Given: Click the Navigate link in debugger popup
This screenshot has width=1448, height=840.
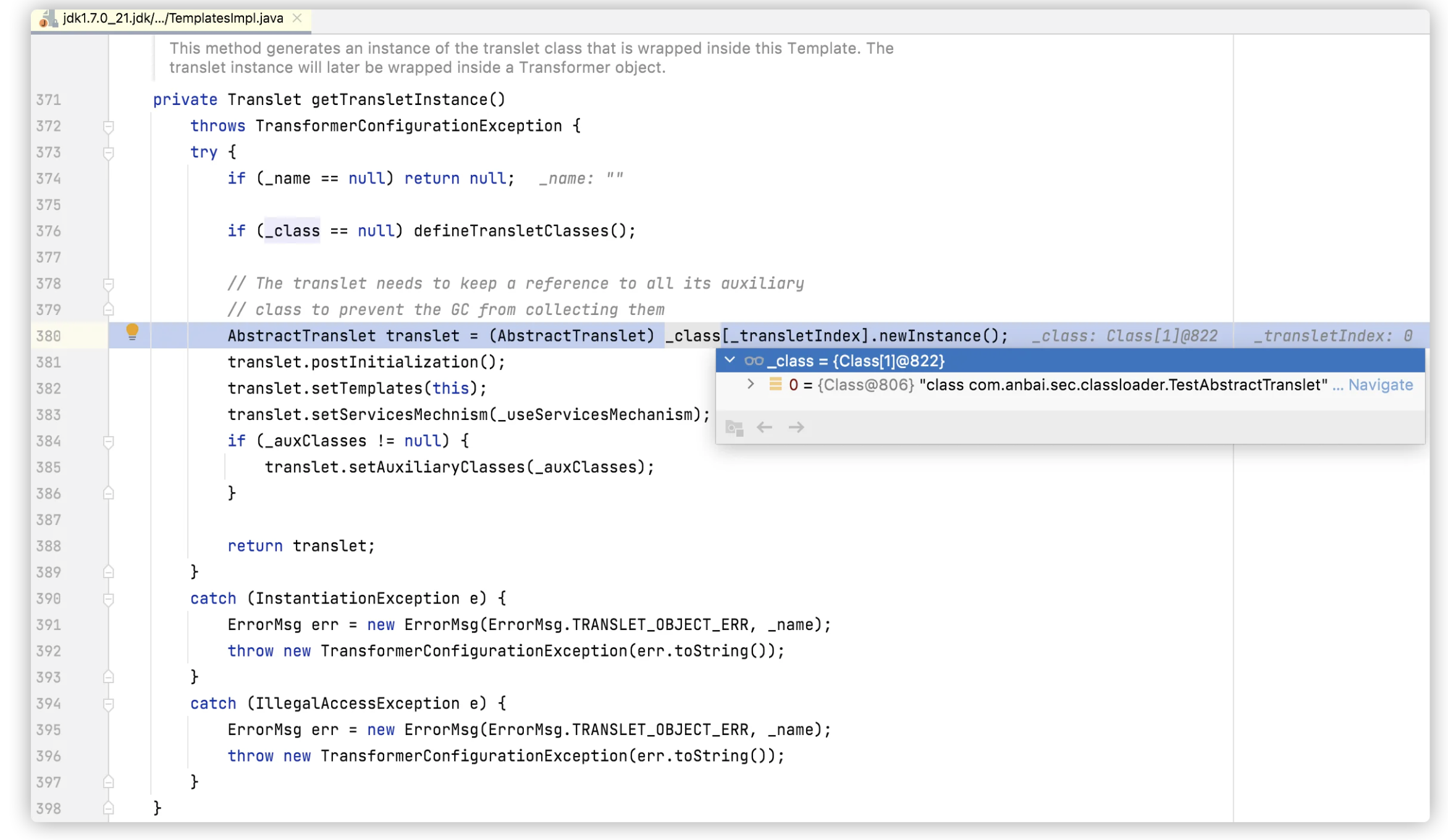Looking at the screenshot, I should point(1380,385).
